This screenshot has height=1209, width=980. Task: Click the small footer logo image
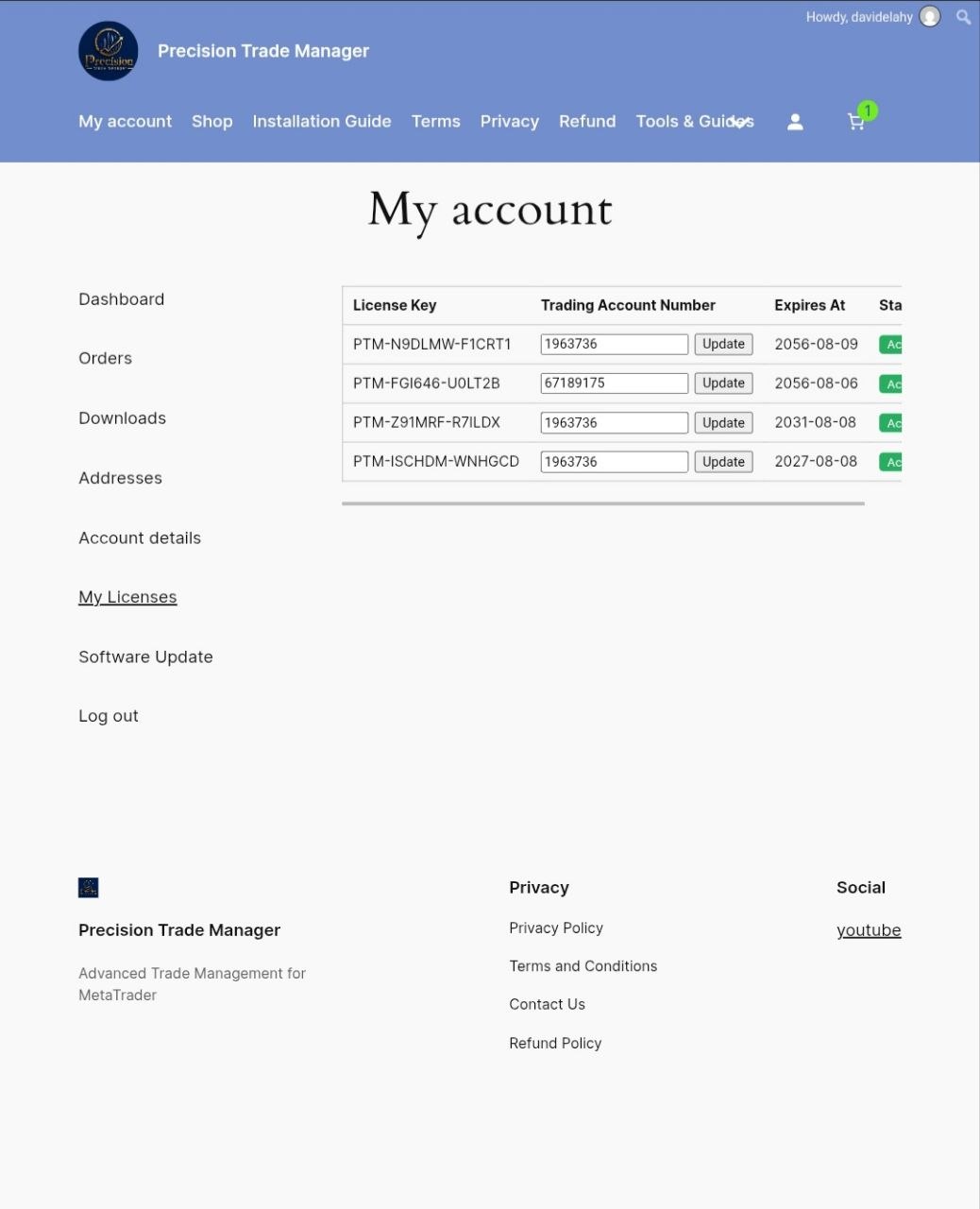(89, 887)
